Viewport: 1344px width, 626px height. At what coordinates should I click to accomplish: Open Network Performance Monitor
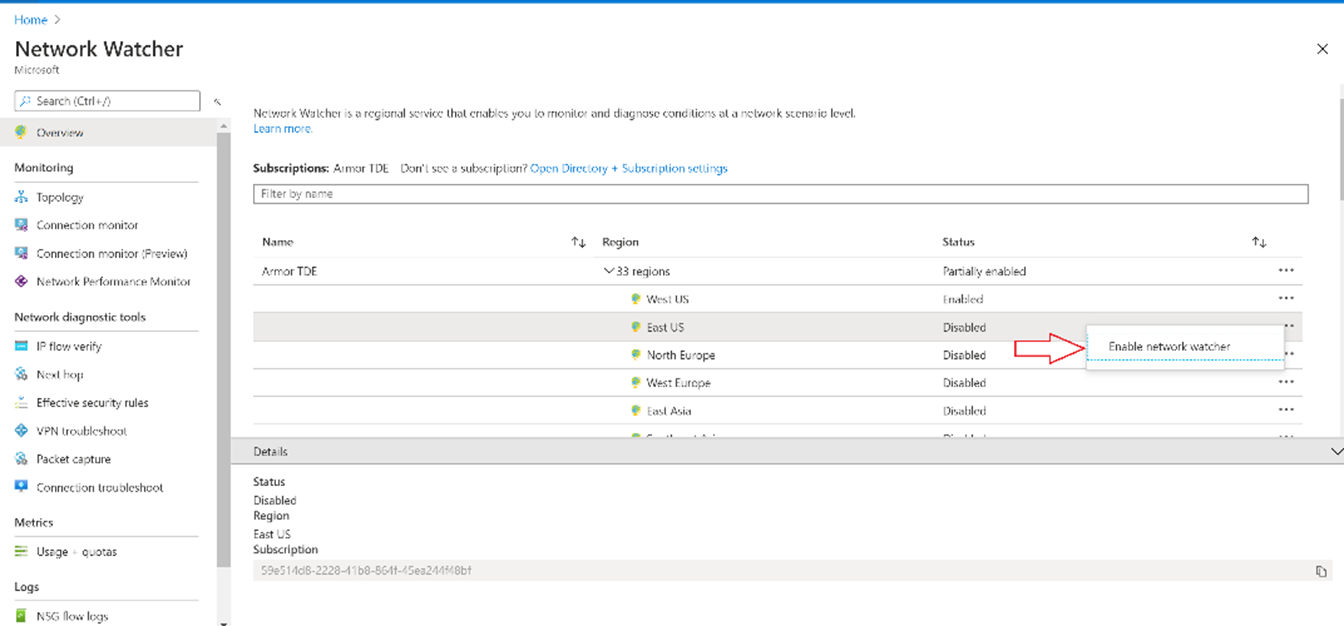[113, 281]
